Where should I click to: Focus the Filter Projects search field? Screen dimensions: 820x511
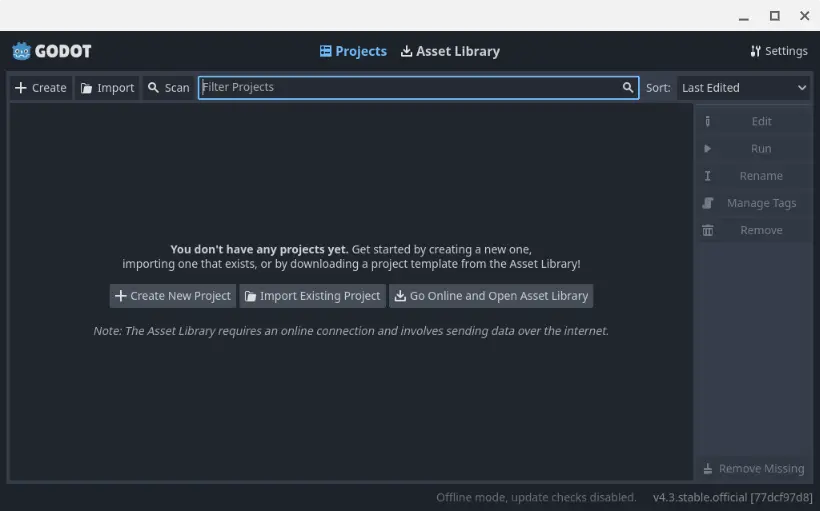[408, 88]
